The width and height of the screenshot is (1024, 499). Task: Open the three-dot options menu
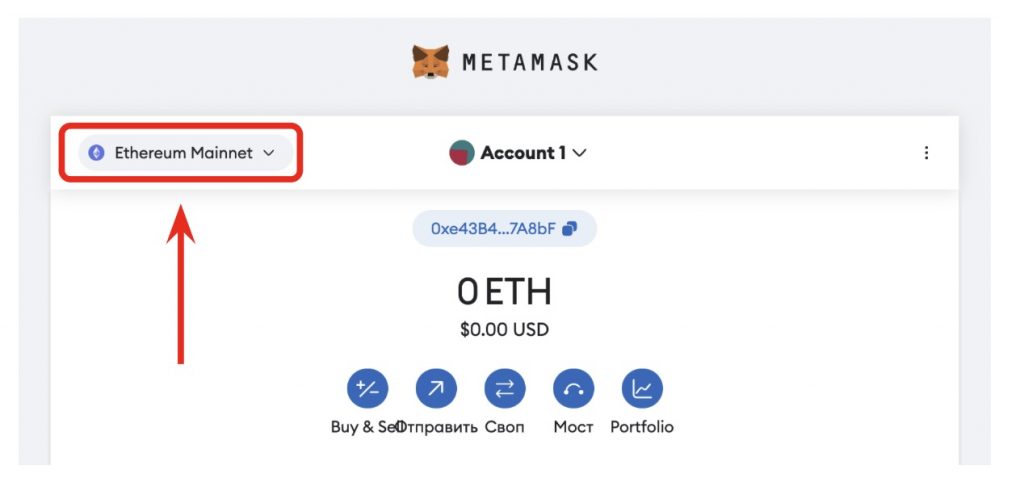coord(926,153)
